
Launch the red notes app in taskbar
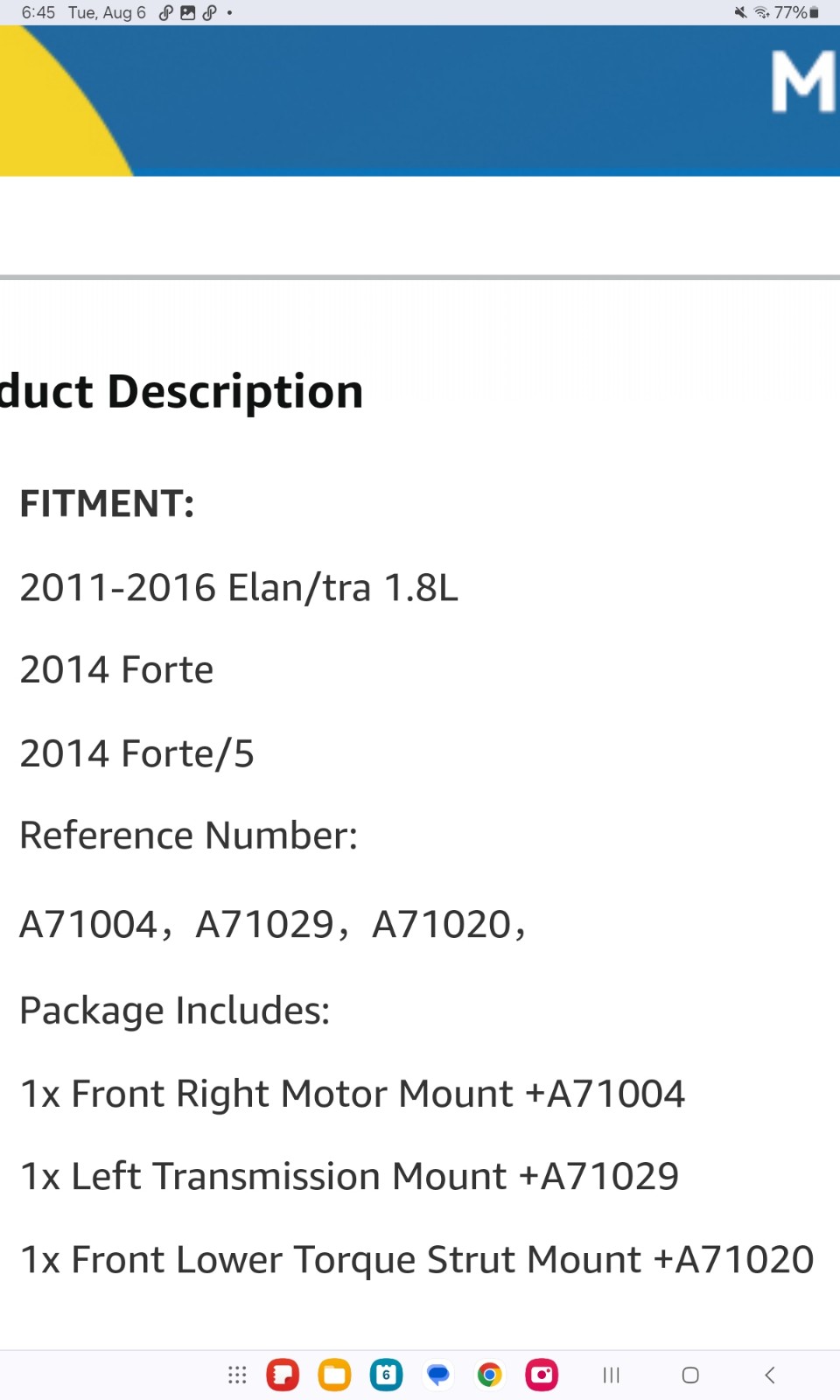pos(283,1375)
